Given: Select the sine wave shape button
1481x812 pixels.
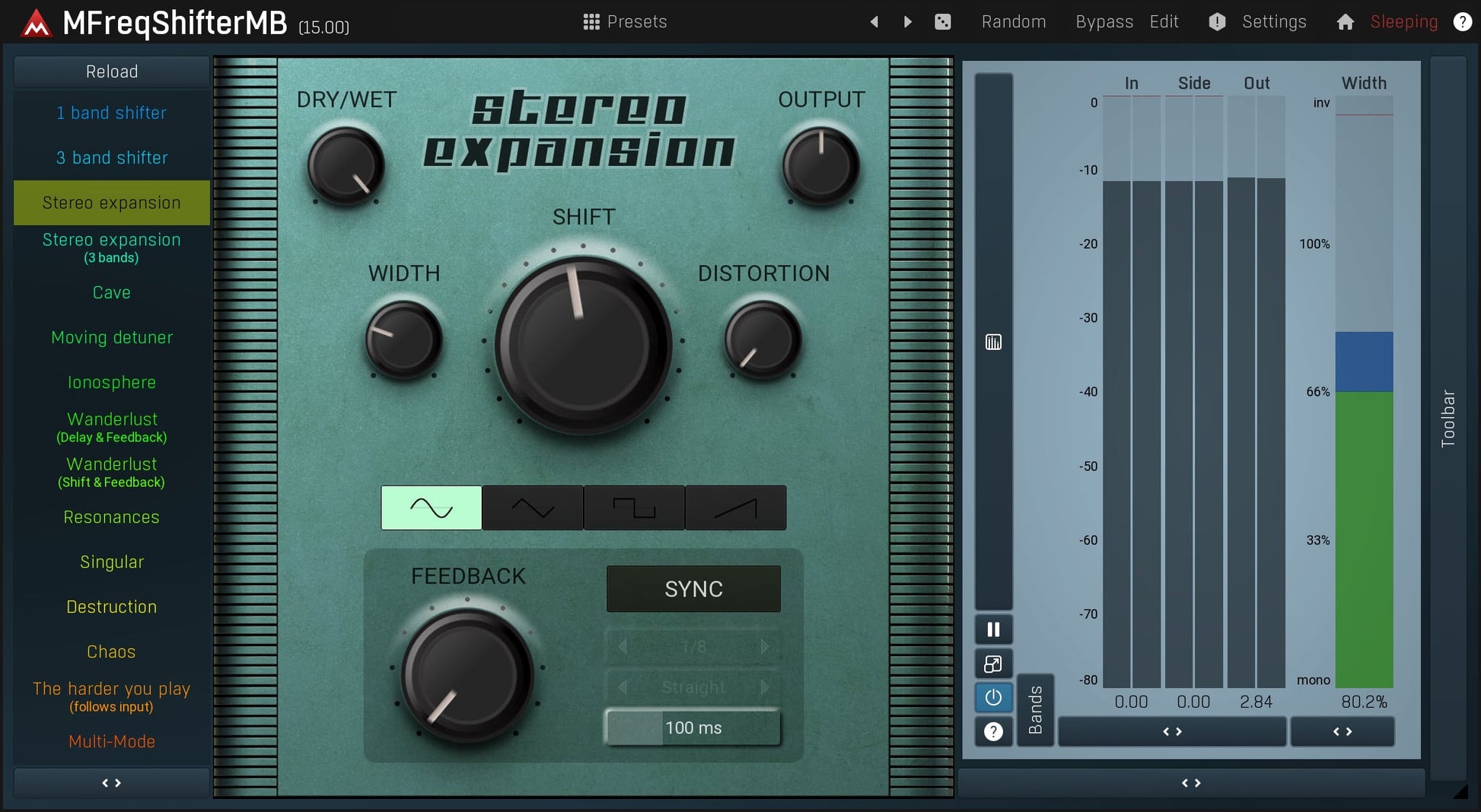Looking at the screenshot, I should (x=432, y=508).
